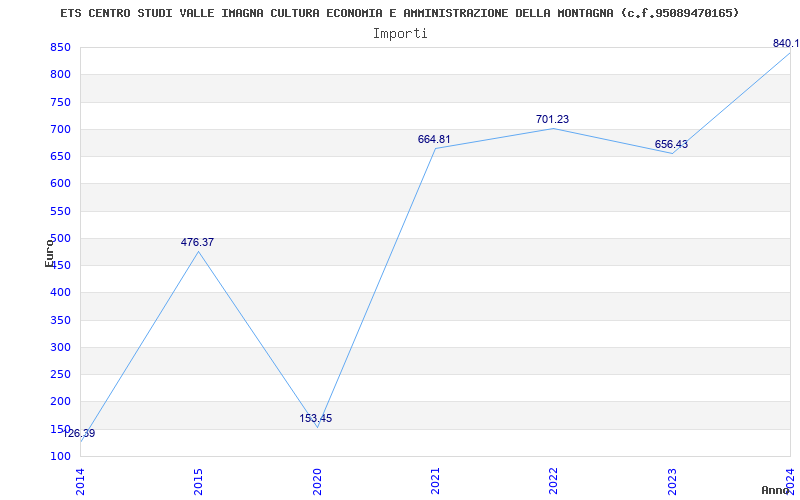Click the 476.37 data point label
800x500 pixels.
[x=197, y=242]
